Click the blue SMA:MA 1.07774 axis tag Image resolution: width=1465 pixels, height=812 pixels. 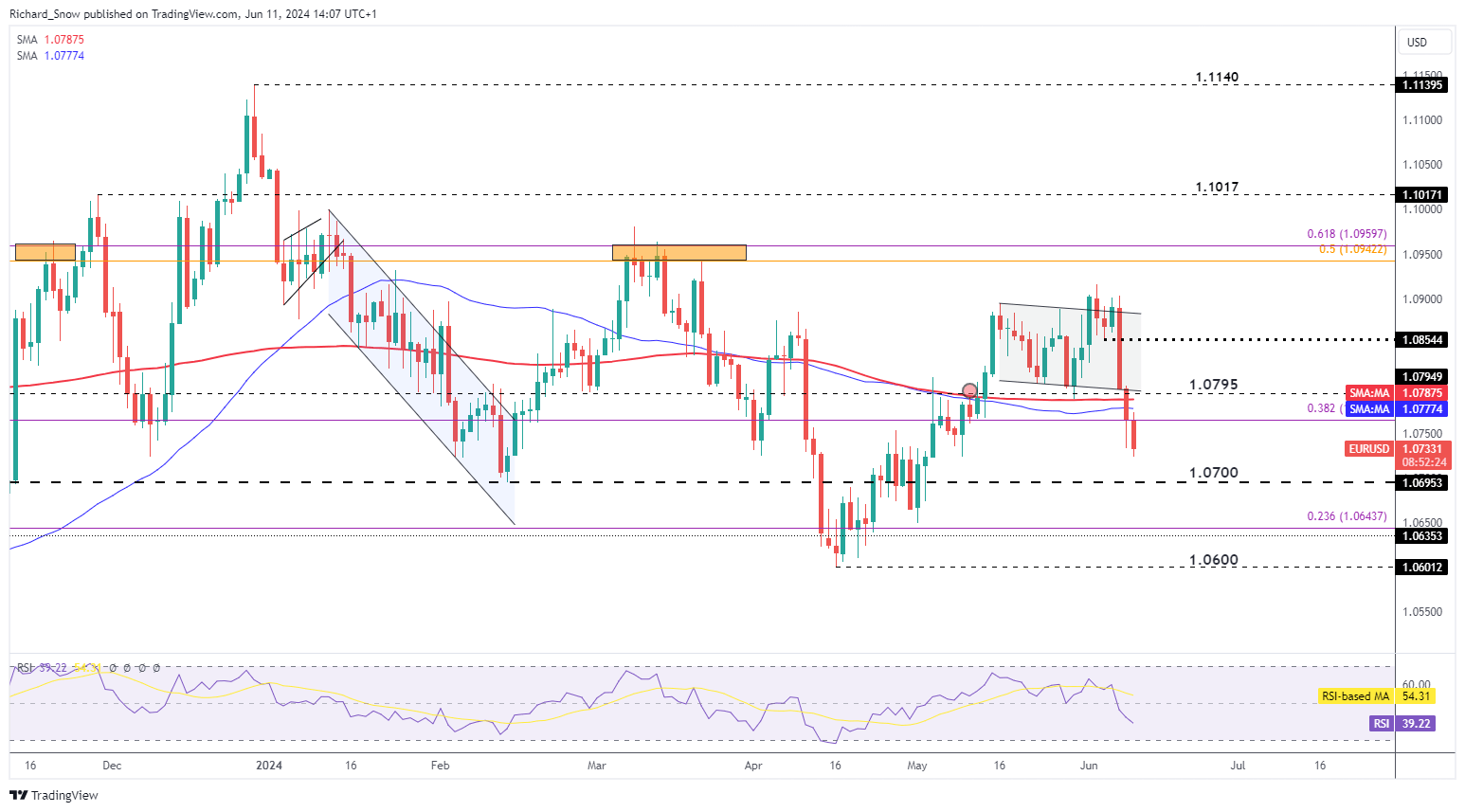pyautogui.click(x=1397, y=409)
